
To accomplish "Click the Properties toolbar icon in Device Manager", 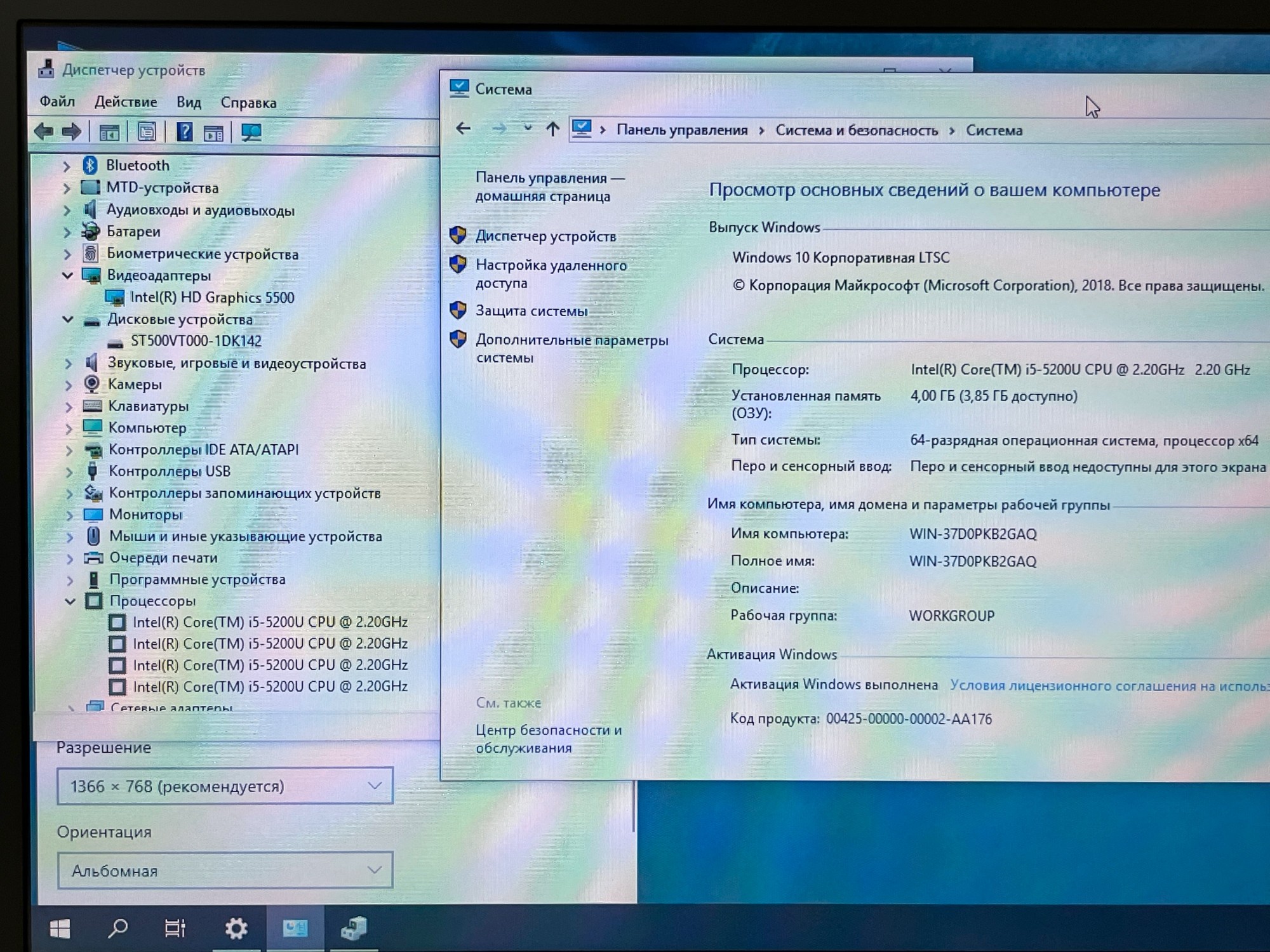I will (x=147, y=132).
